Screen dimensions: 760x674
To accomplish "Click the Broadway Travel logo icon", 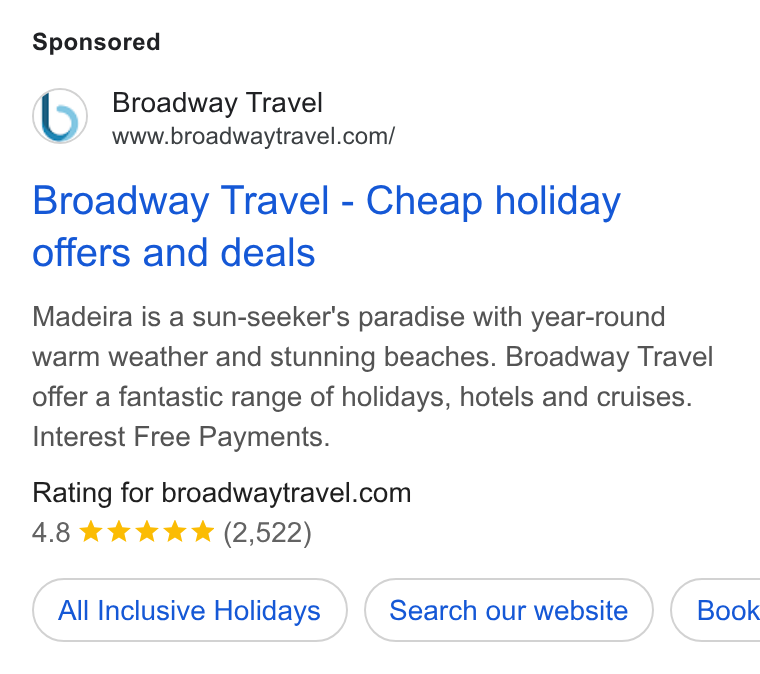I will 60,116.
